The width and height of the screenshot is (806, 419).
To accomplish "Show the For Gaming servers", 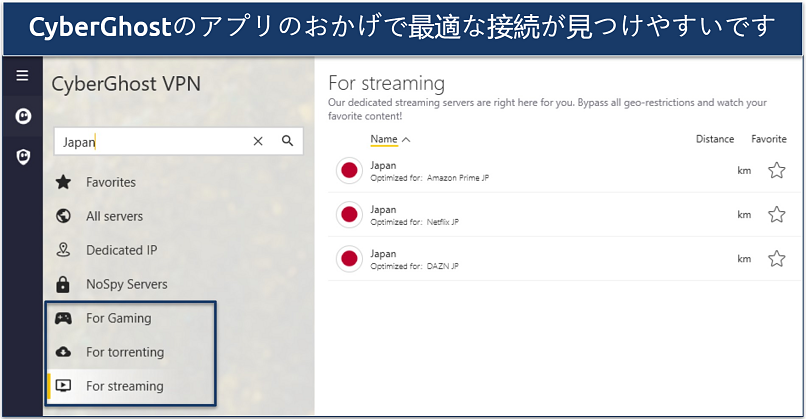I will click(118, 318).
